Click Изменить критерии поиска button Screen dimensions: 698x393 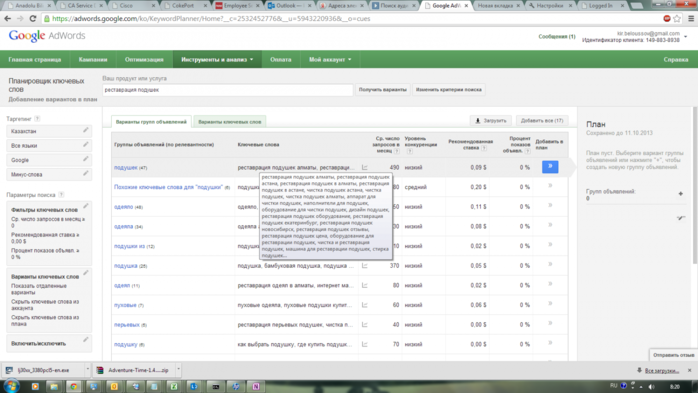point(449,90)
